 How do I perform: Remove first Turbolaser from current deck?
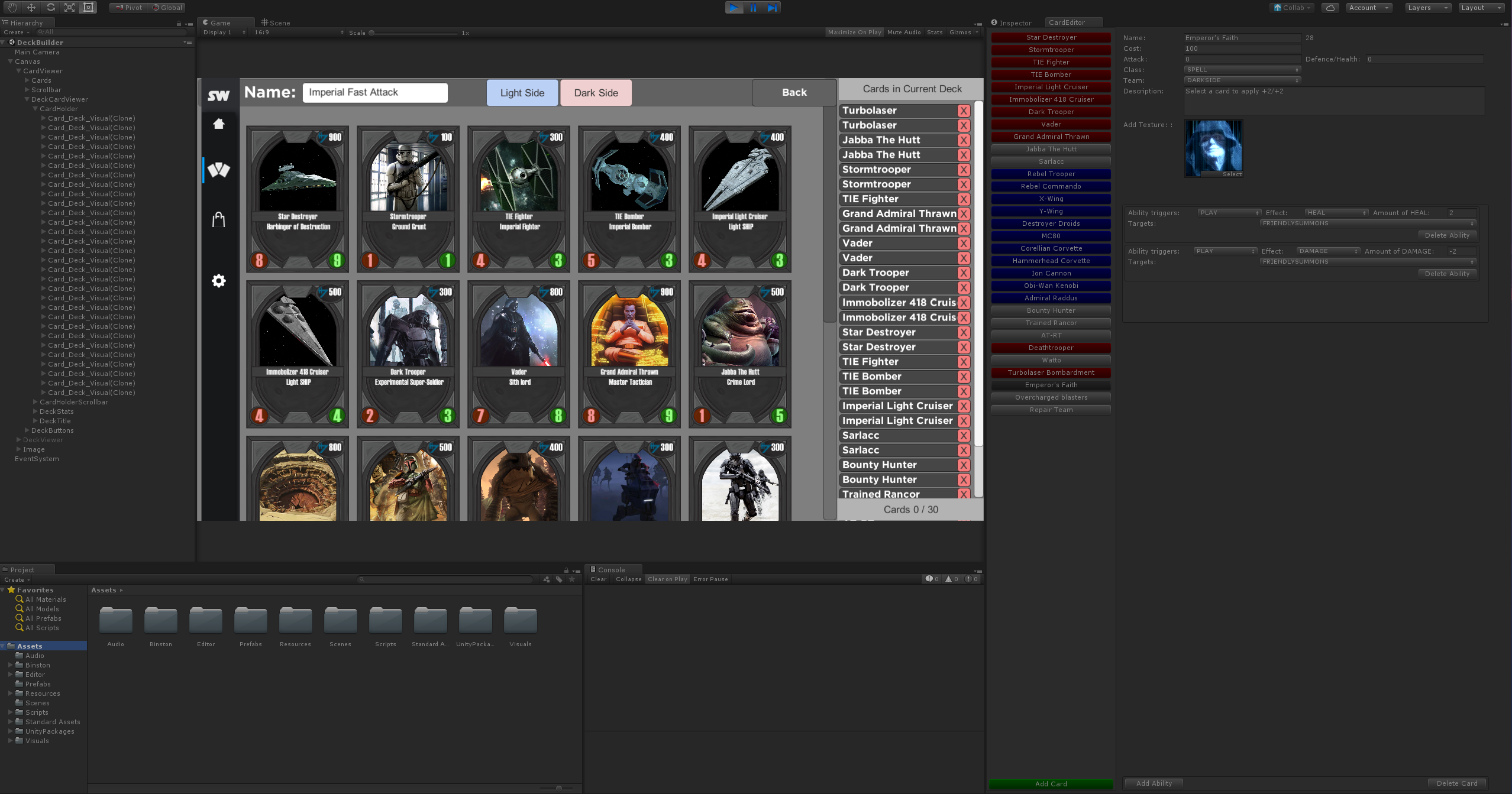(x=964, y=111)
